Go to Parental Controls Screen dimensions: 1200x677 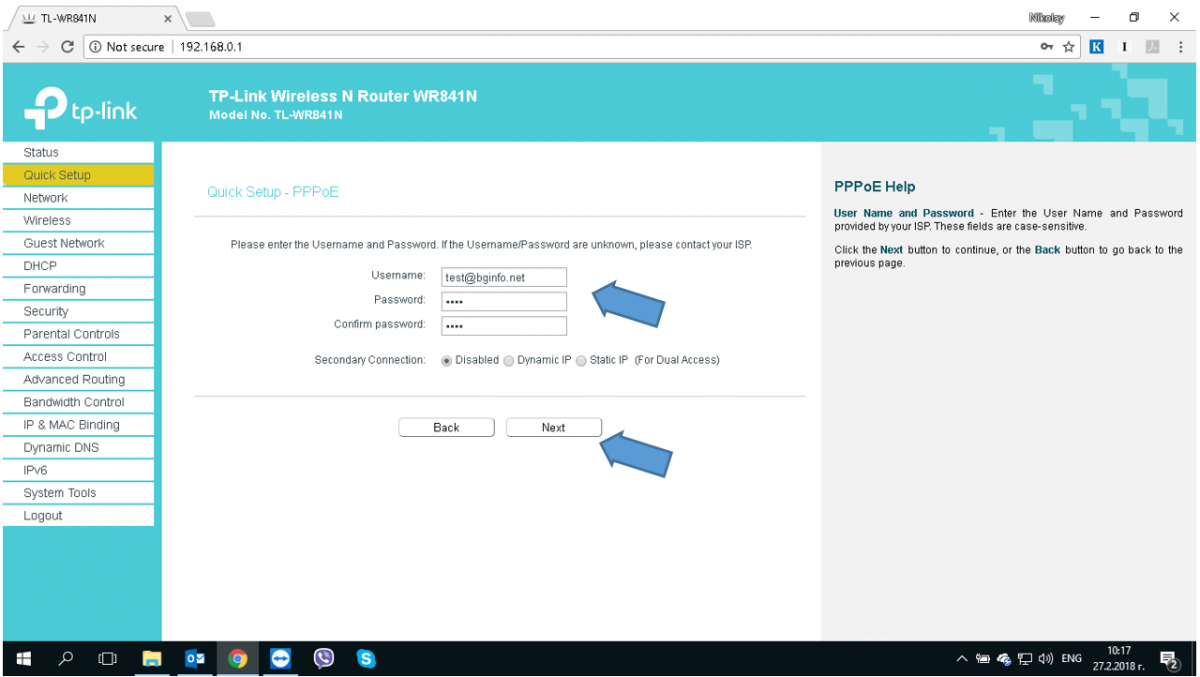pos(78,334)
